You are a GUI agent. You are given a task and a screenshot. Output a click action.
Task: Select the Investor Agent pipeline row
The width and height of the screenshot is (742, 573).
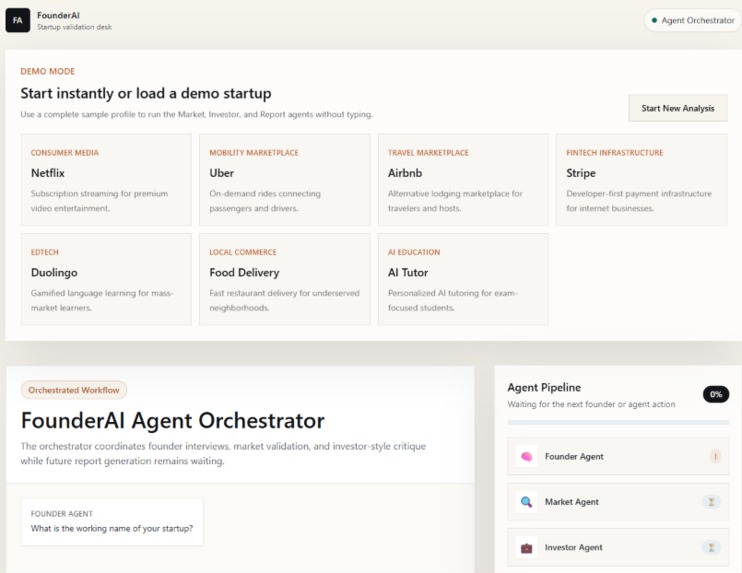point(618,547)
